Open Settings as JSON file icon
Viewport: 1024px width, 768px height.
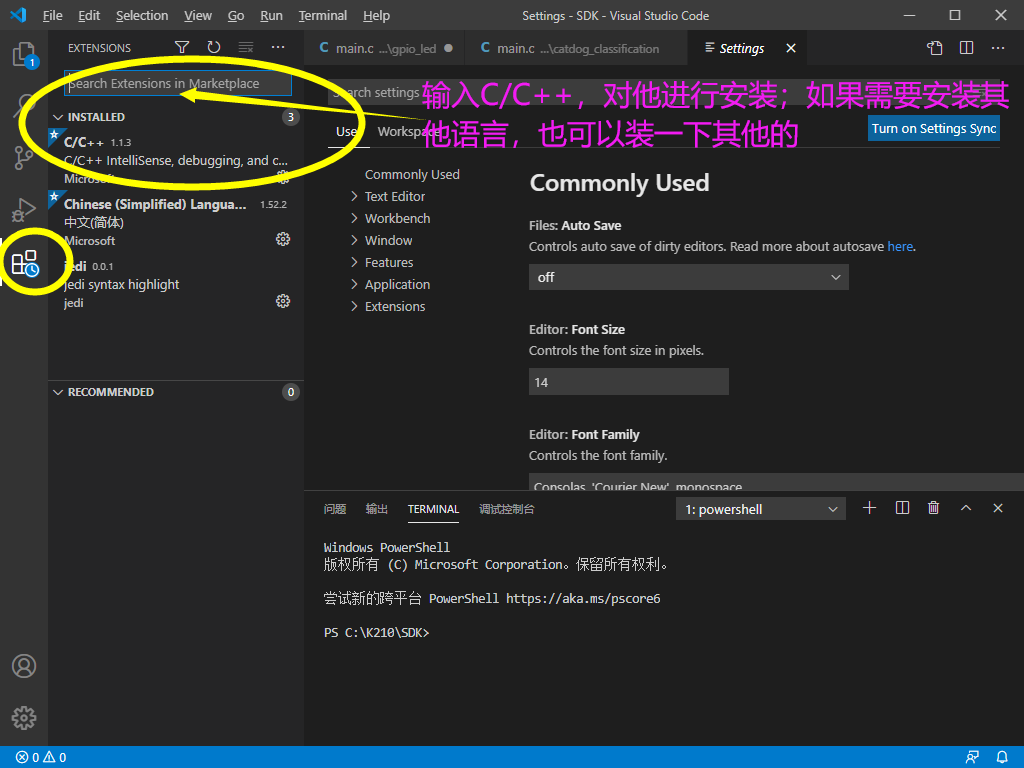coord(935,48)
